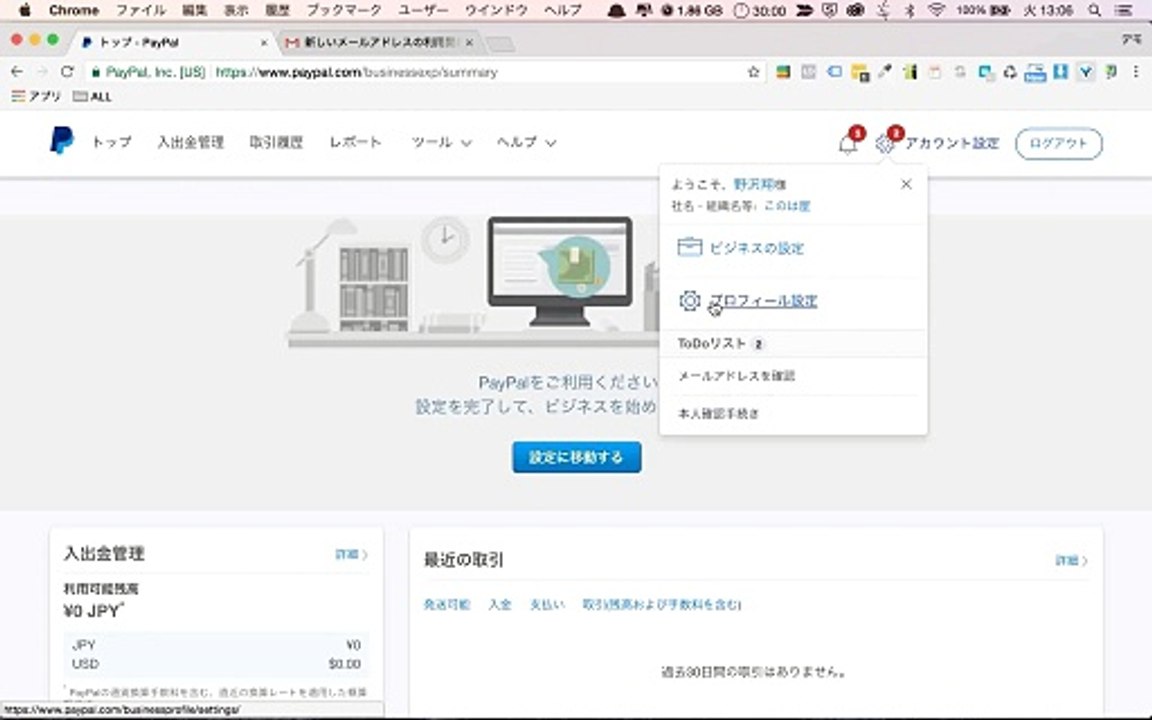This screenshot has width=1152, height=720.
Task: Switch to the Gmail 新しいメールアドレス tab
Action: click(378, 43)
